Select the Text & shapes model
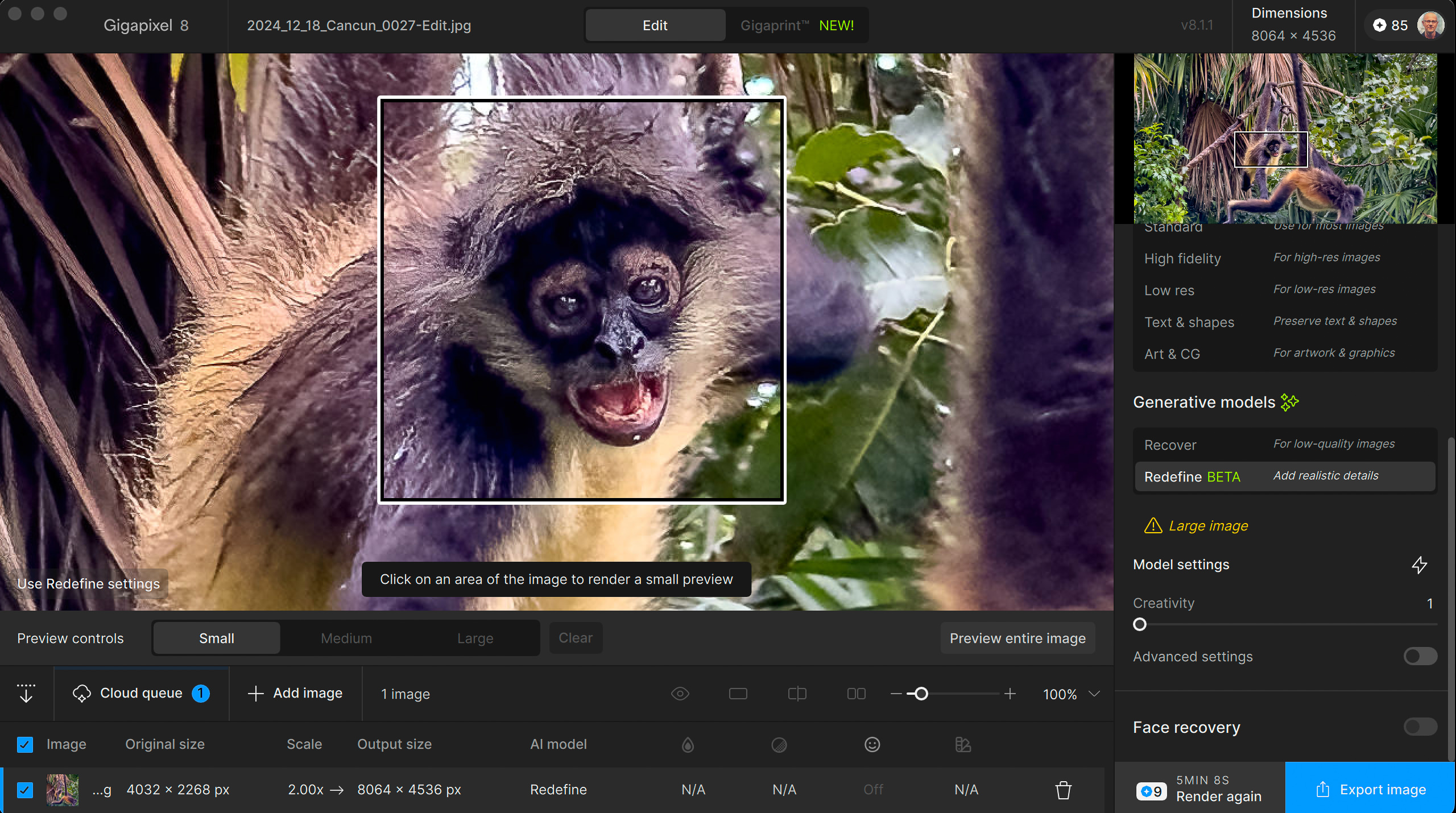This screenshot has height=813, width=1456. (x=1285, y=322)
